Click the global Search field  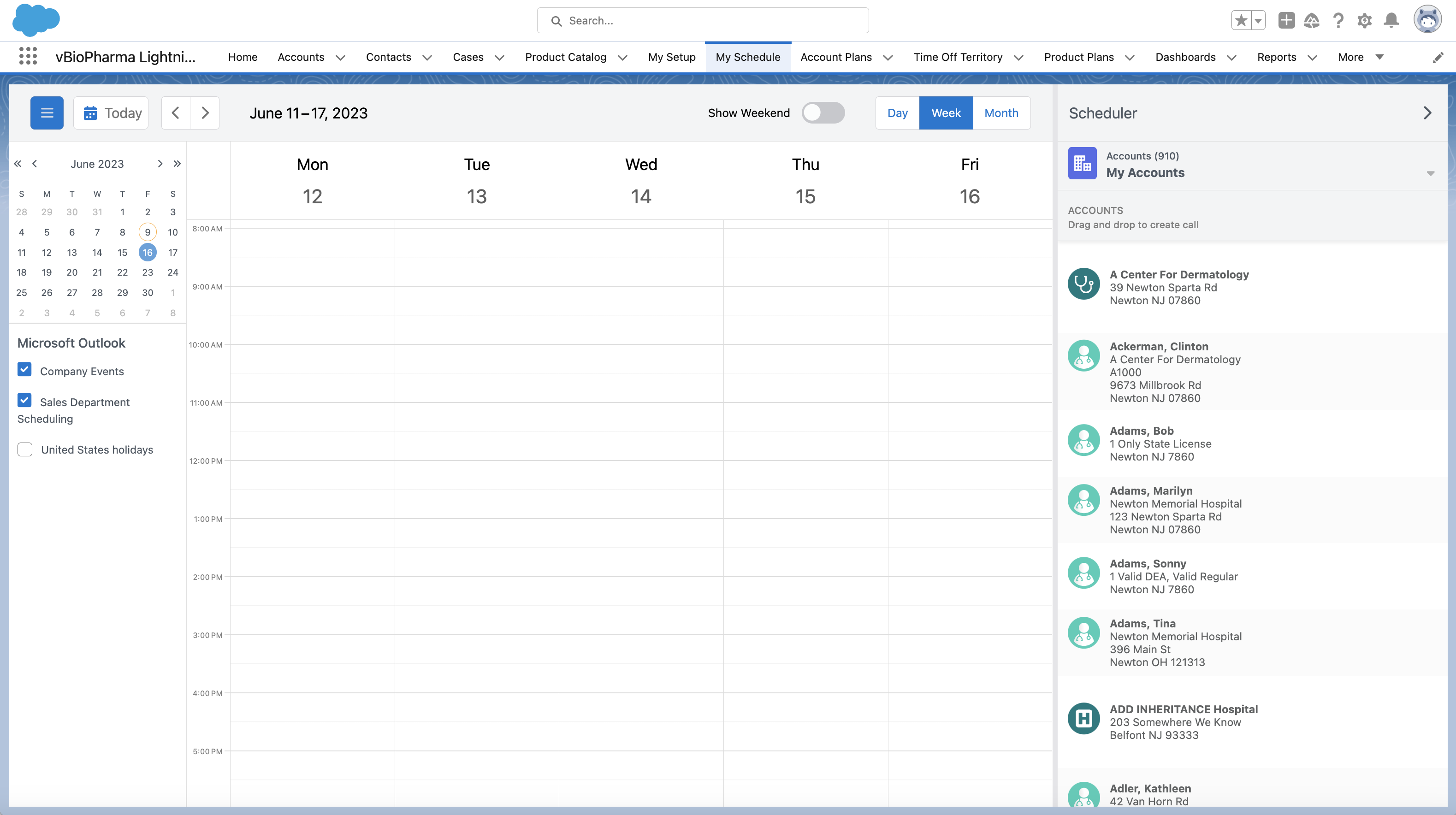pos(703,21)
